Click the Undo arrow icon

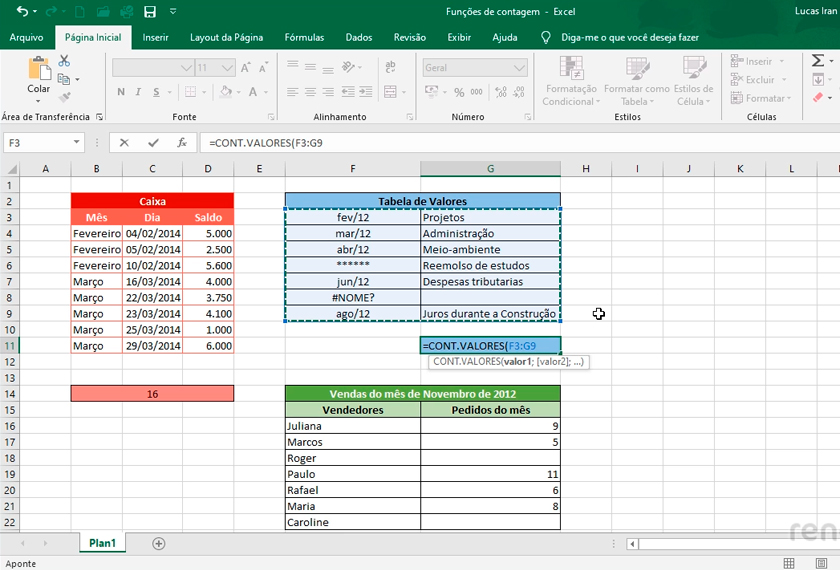[22, 12]
